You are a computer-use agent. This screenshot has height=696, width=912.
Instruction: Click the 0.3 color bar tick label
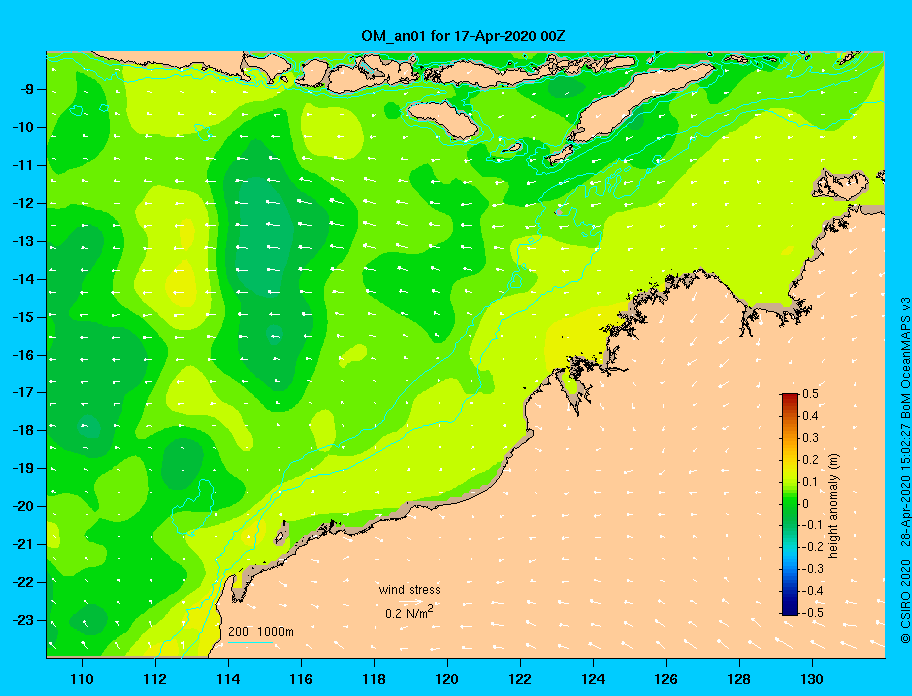(810, 438)
